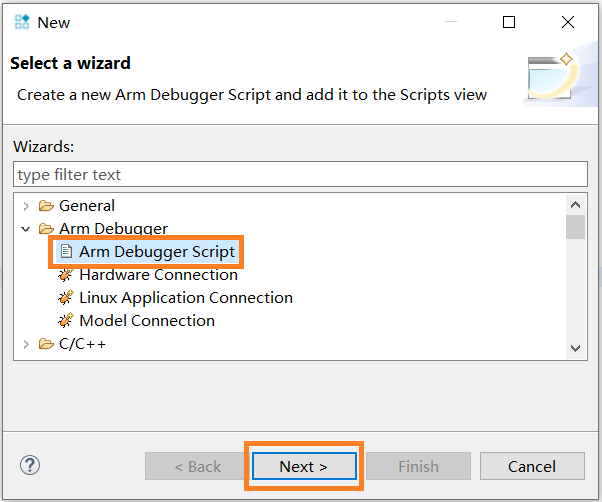This screenshot has height=502, width=602.
Task: Click the Linux Application Connection bug icon
Action: 67,298
